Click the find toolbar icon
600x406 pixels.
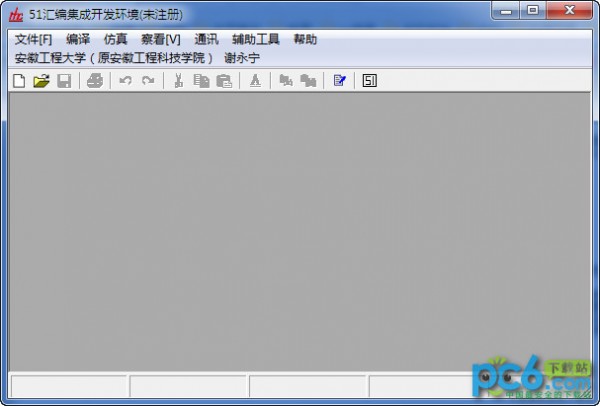coord(286,81)
